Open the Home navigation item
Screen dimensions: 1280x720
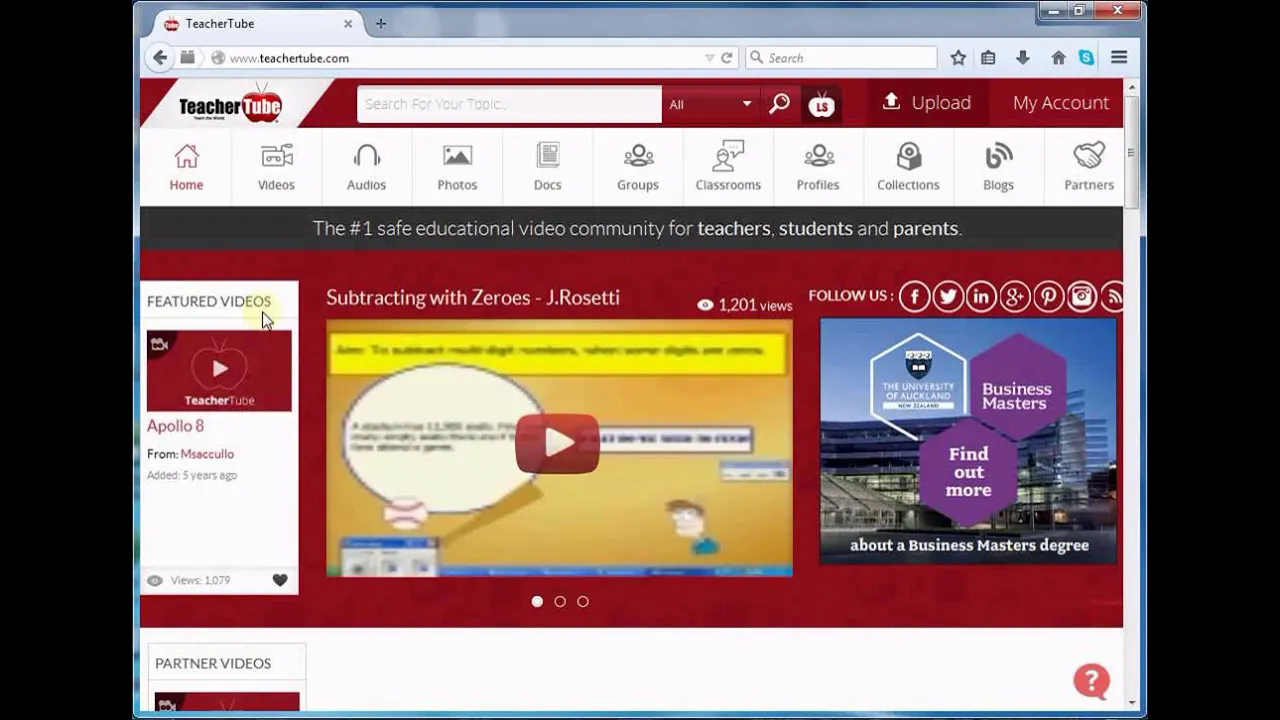(186, 167)
